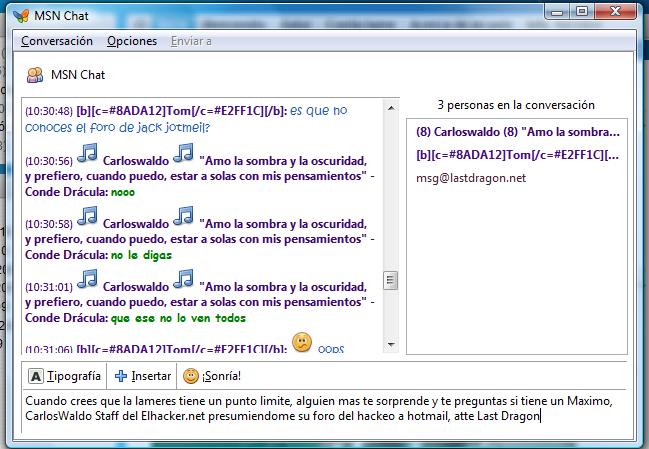Select msg@lastdragon.net in participants list

[x=470, y=178]
